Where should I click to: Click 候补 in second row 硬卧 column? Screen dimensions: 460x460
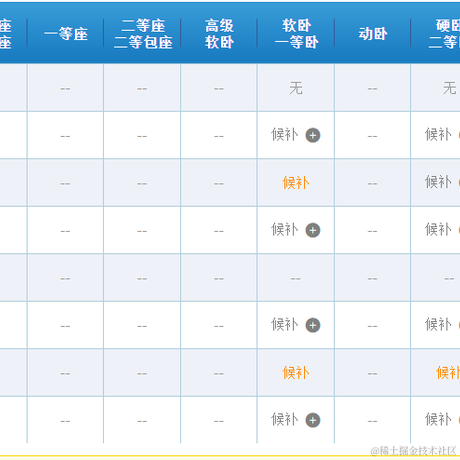438,135
